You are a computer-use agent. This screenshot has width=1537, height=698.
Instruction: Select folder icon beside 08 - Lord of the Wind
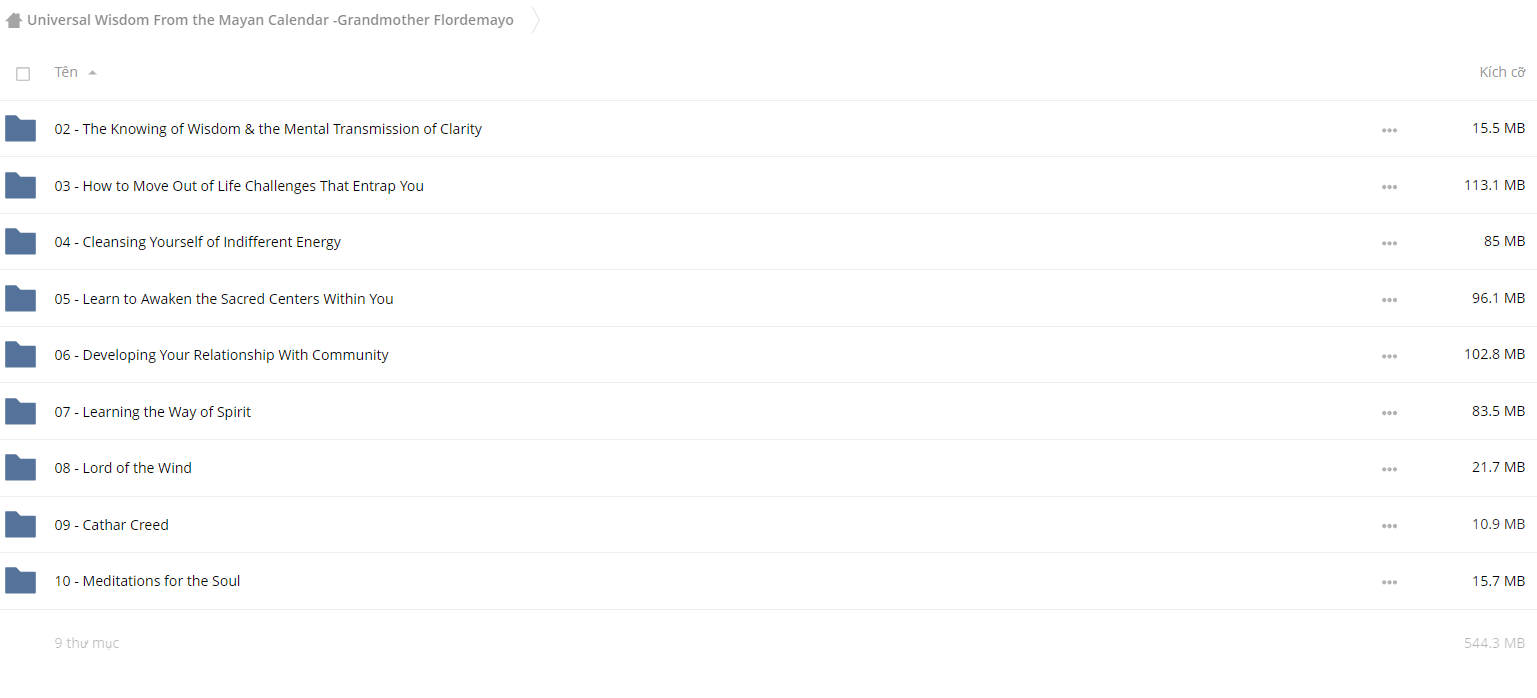click(x=20, y=468)
